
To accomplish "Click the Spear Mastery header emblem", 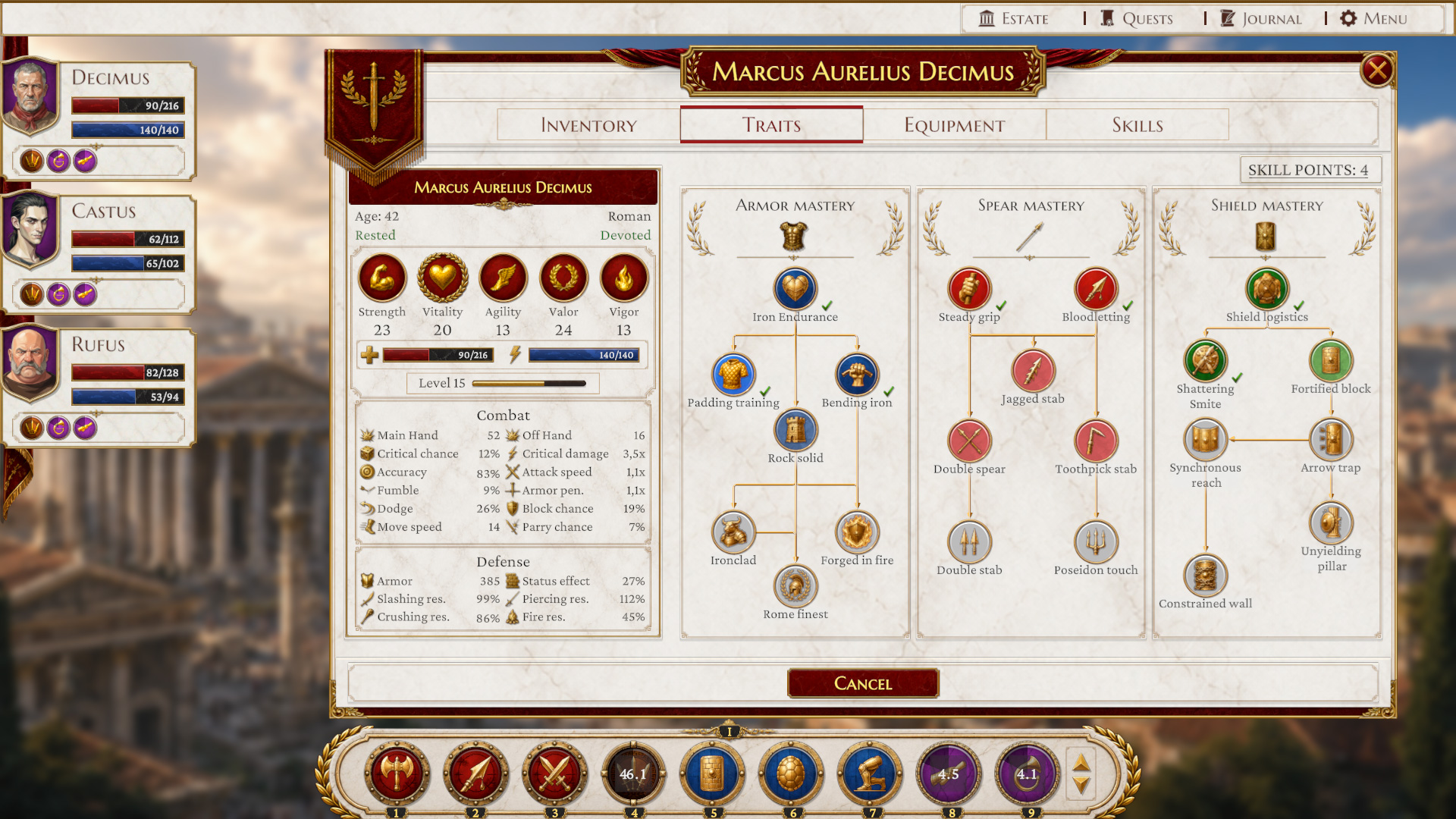I will [1030, 237].
